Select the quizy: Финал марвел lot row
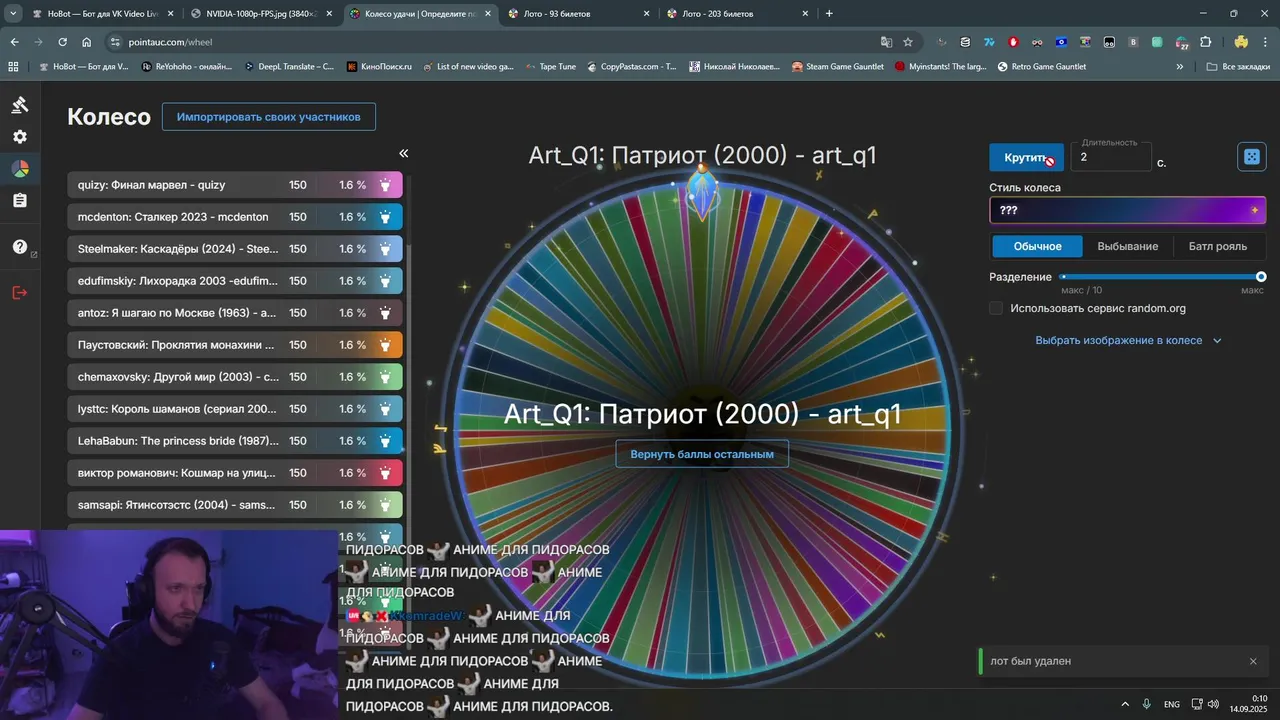Screen dimensions: 1280x720 point(235,185)
